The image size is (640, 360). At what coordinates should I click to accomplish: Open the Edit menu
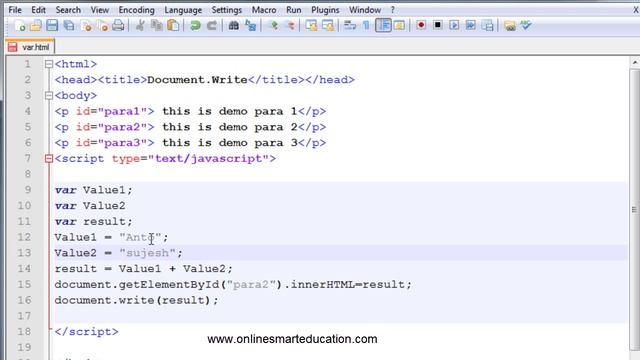click(38, 10)
